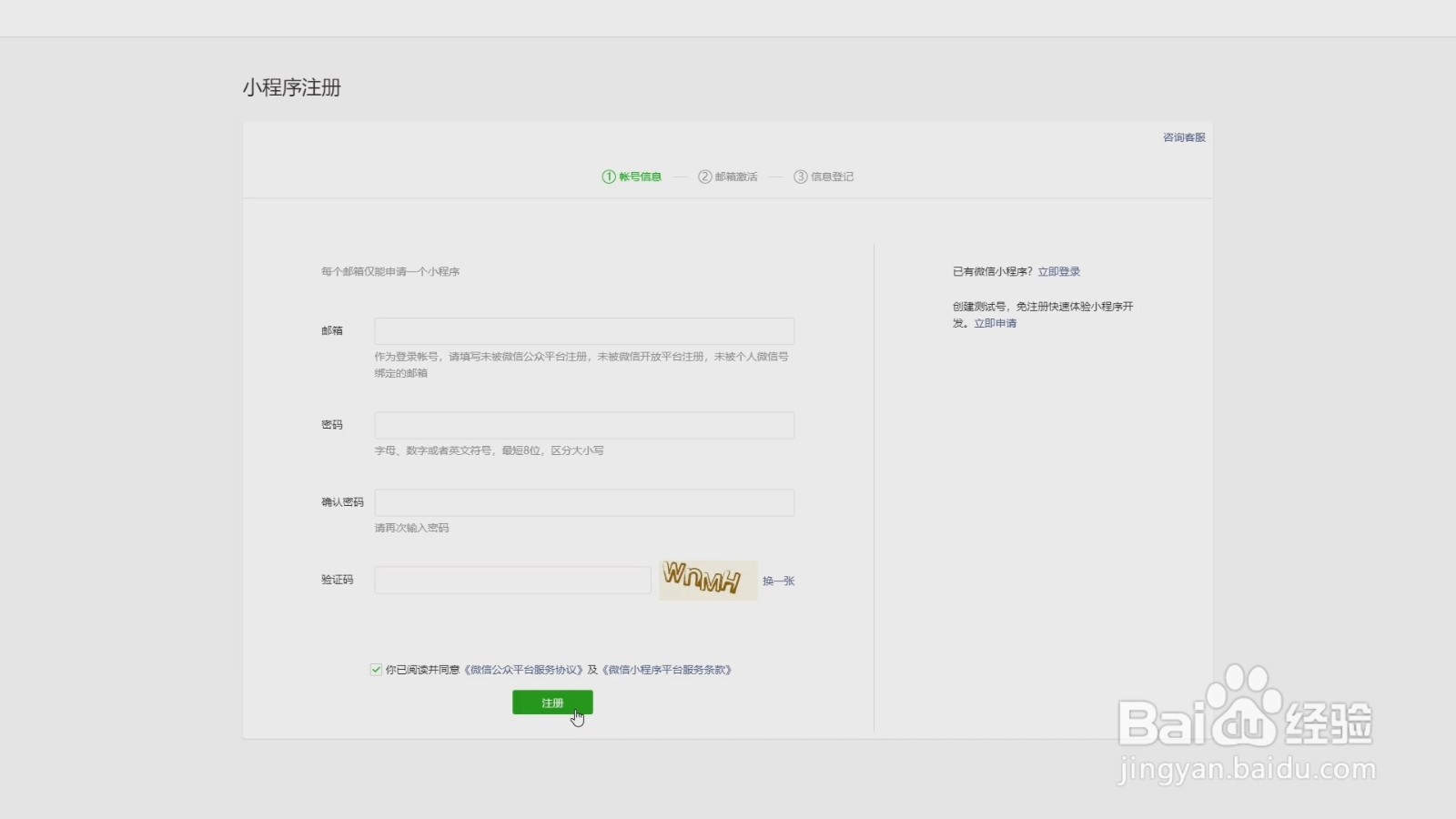Screen dimensions: 1456x819
Task: Select step 3 信息登记
Action: (x=824, y=177)
